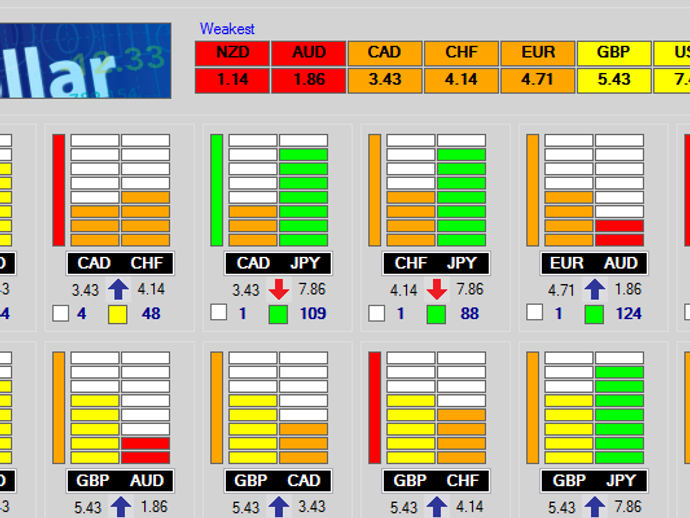The width and height of the screenshot is (690, 518).
Task: Tick the white checkbox under EUR AUD
Action: 535,312
